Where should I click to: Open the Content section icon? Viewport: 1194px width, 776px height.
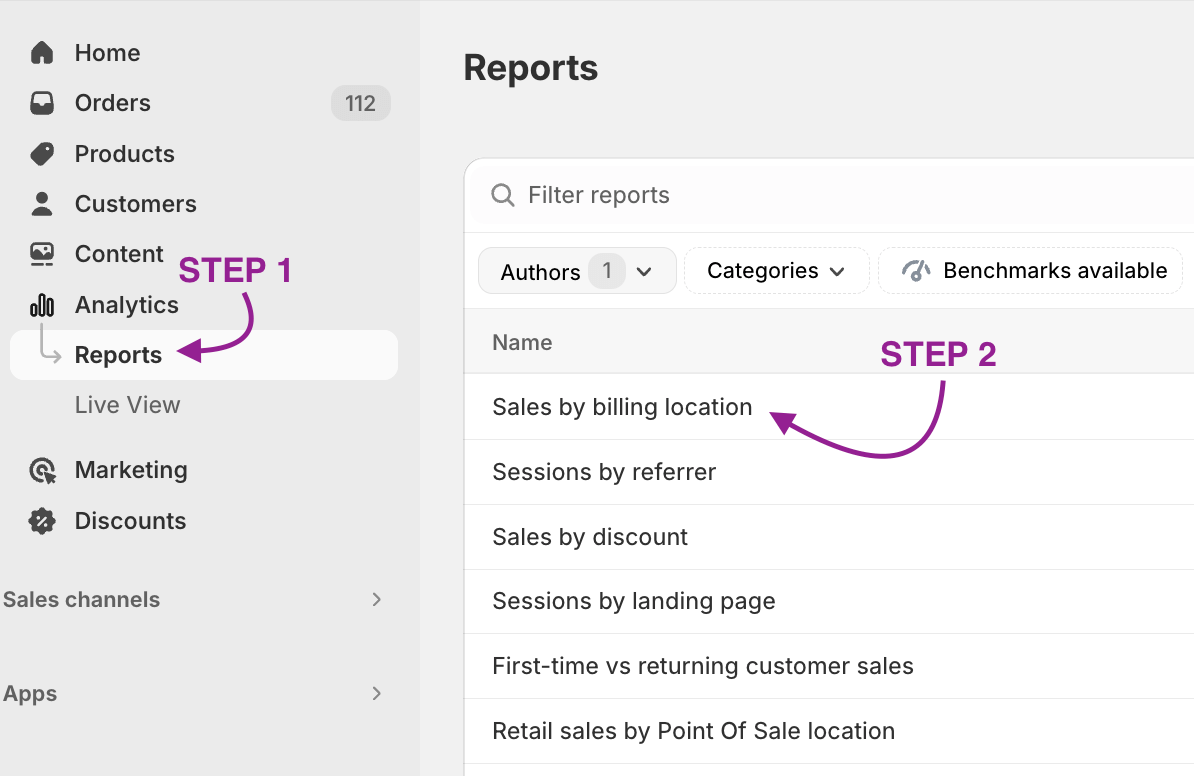click(40, 253)
